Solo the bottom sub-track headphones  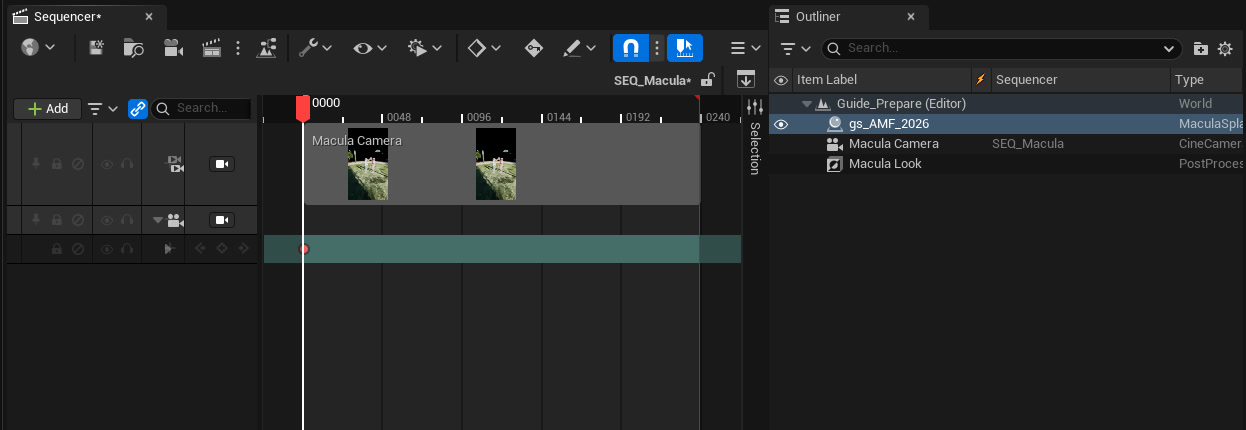(x=127, y=248)
